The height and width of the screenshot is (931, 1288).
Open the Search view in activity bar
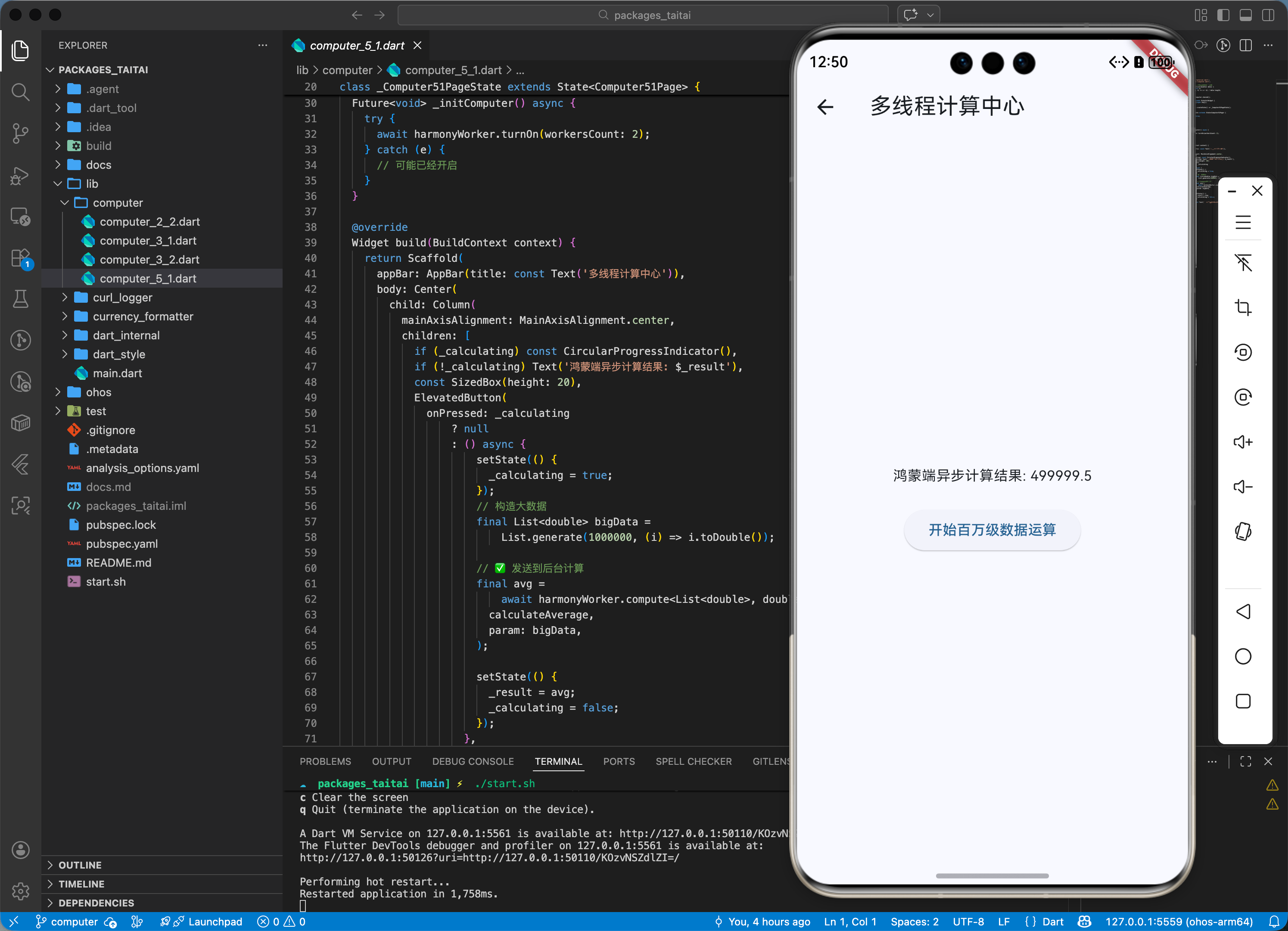tap(20, 91)
